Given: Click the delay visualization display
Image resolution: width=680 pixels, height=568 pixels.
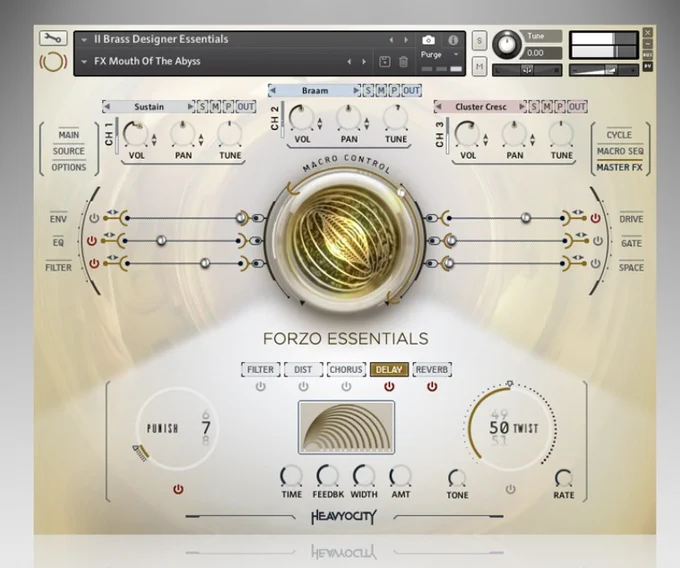Looking at the screenshot, I should pyautogui.click(x=346, y=428).
